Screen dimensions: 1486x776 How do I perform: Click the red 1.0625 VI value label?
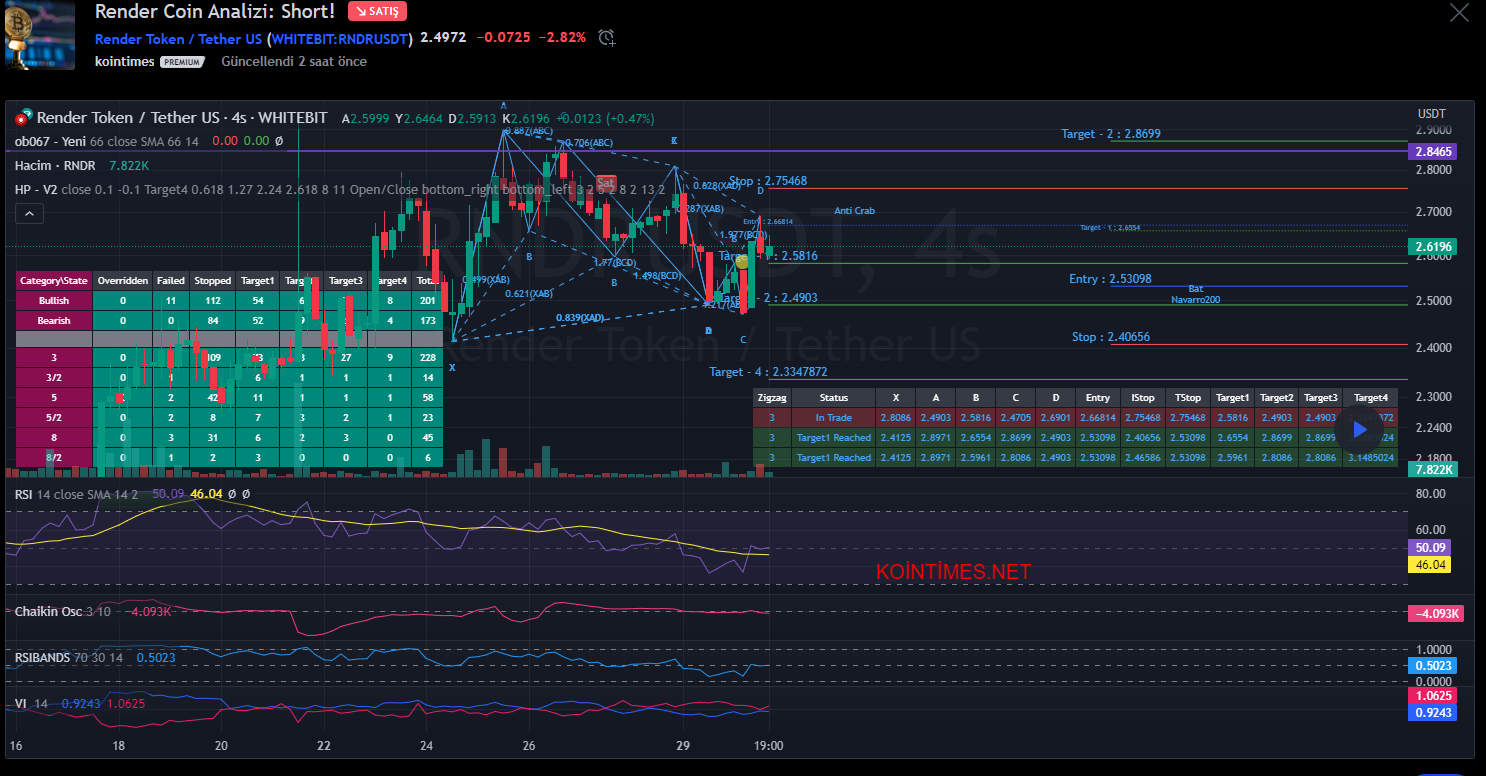coord(1432,695)
